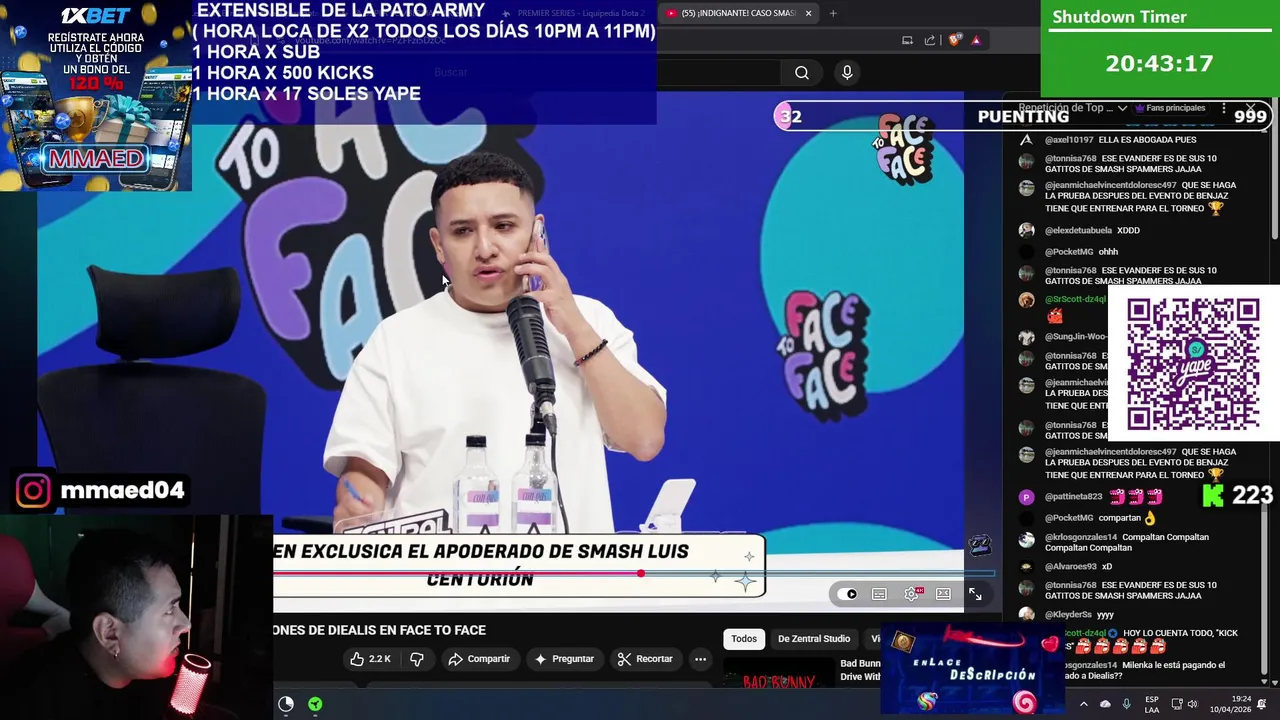This screenshot has width=1280, height=720.
Task: Click the Recortar clip button
Action: pyautogui.click(x=645, y=659)
